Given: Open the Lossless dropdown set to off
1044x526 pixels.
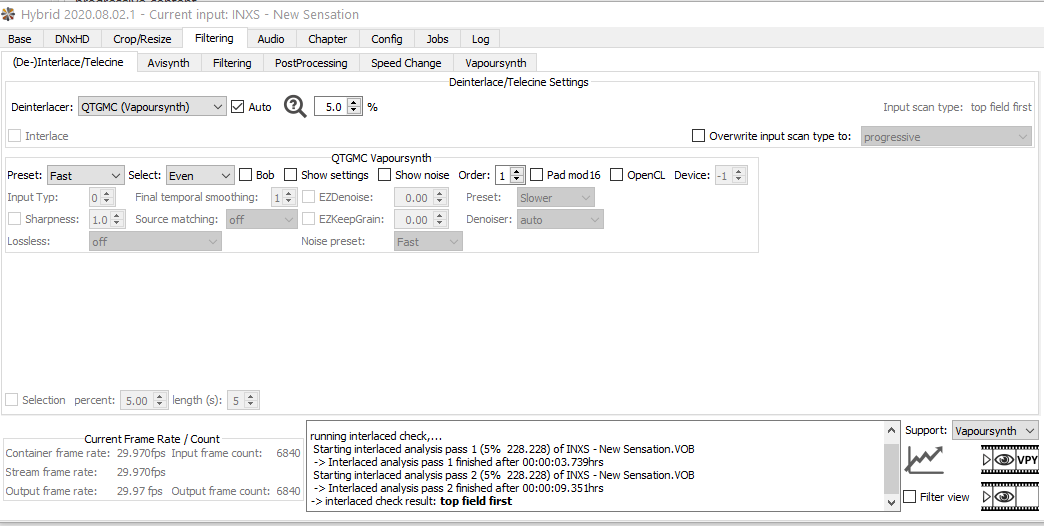Looking at the screenshot, I should tap(155, 242).
